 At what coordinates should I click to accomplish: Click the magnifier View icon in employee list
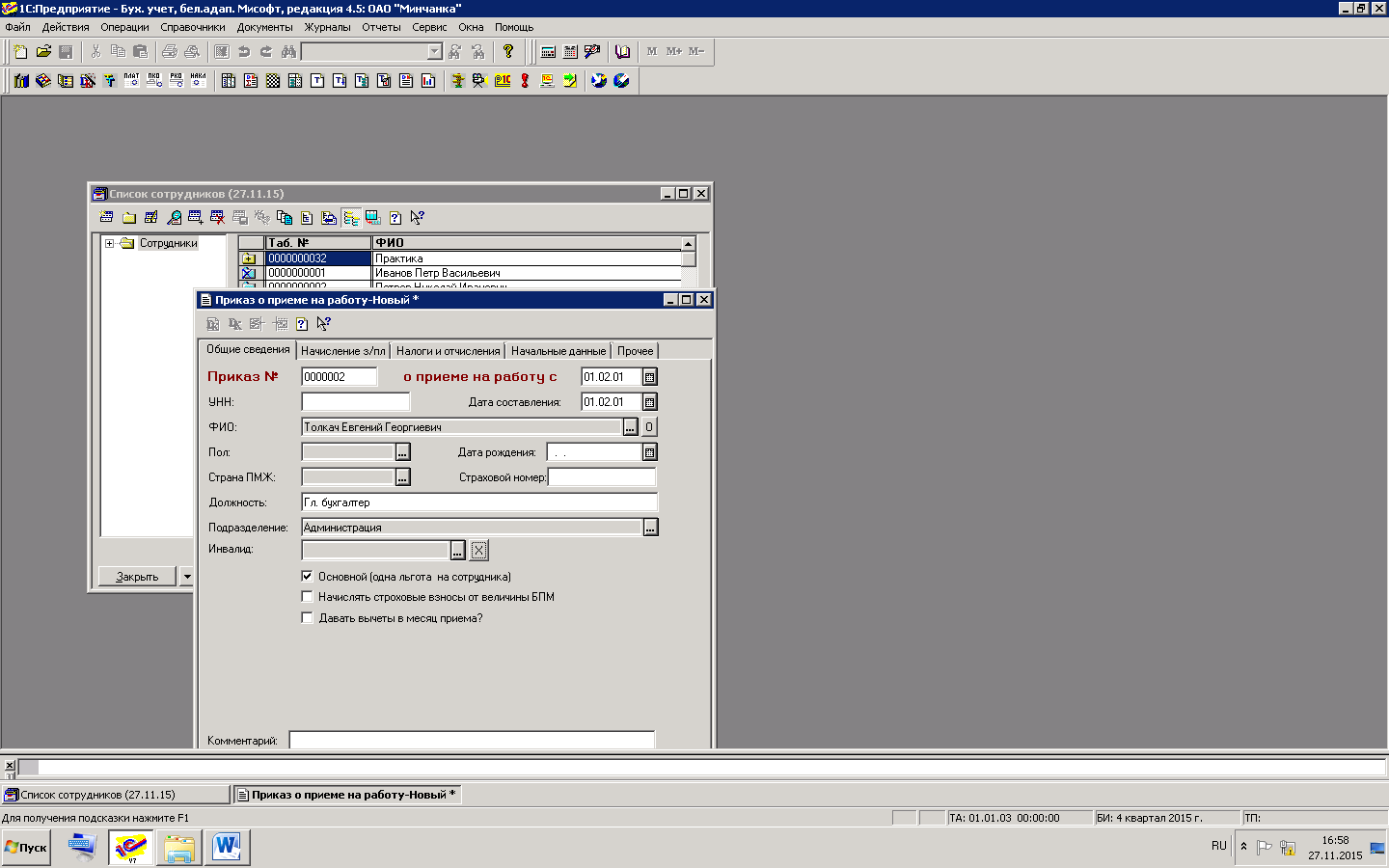point(174,218)
